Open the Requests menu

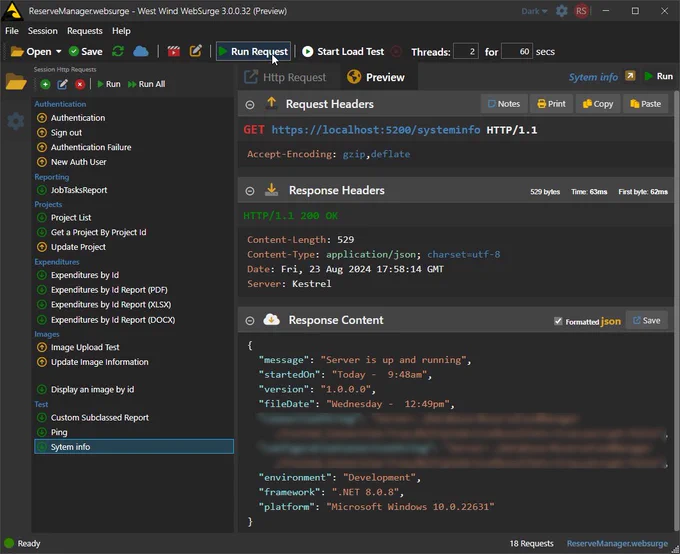click(85, 31)
